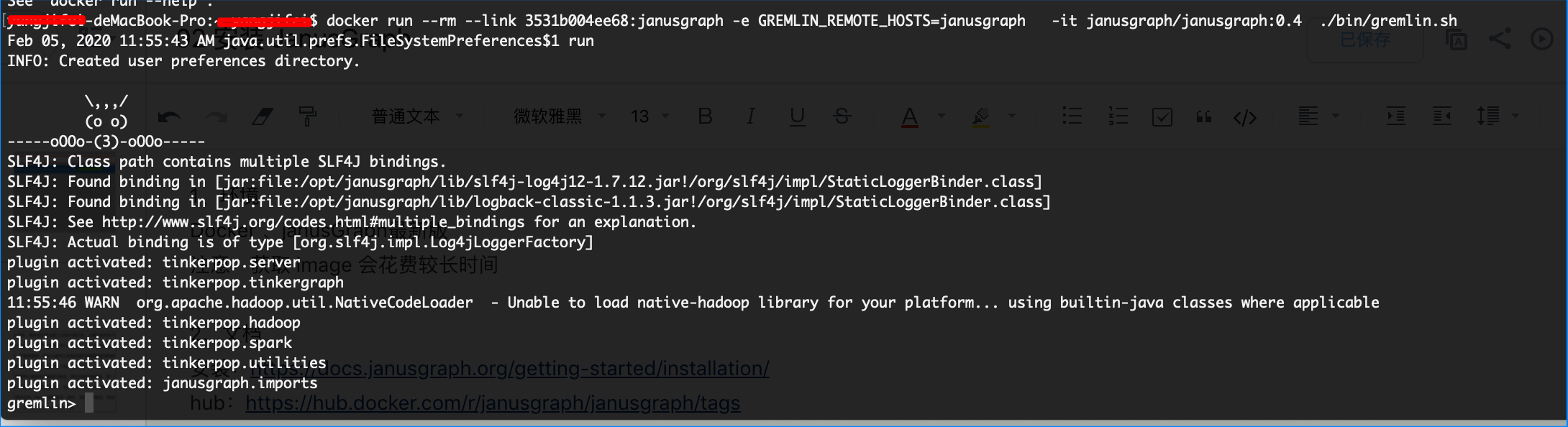
Task: Insert a code block
Action: click(1246, 116)
